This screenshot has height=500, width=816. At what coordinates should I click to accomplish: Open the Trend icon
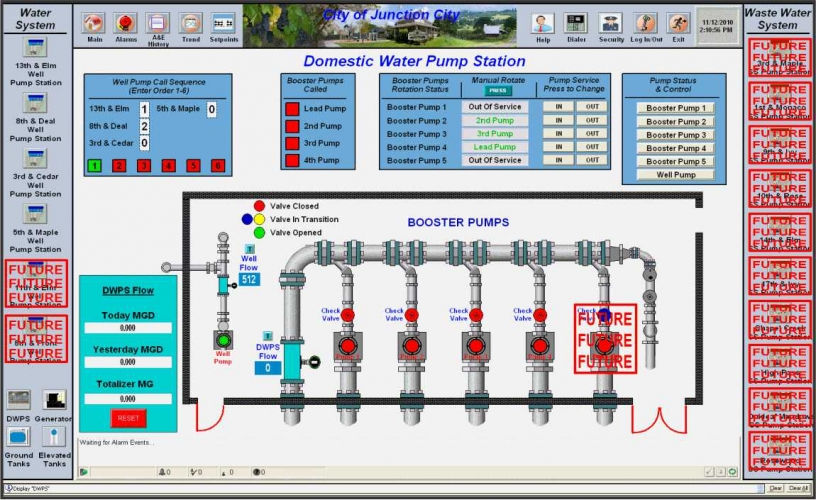tap(190, 24)
